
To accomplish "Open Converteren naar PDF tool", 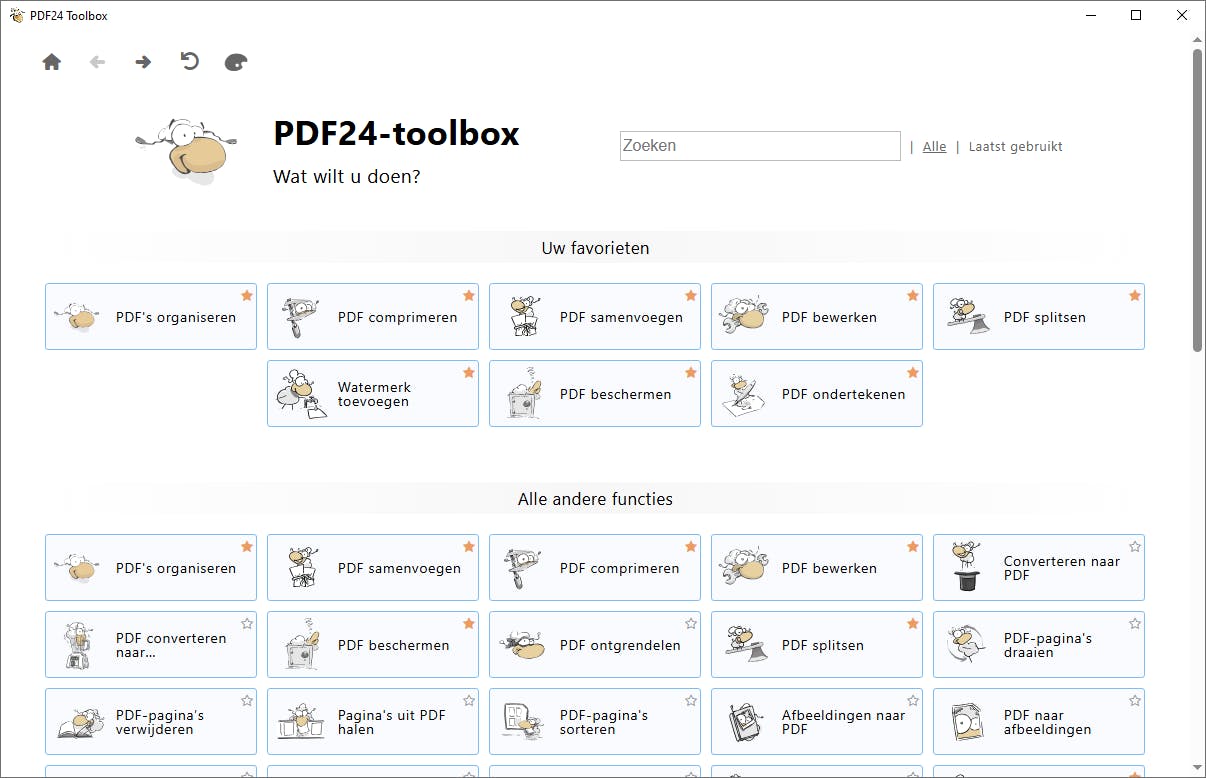I will pos(1039,568).
